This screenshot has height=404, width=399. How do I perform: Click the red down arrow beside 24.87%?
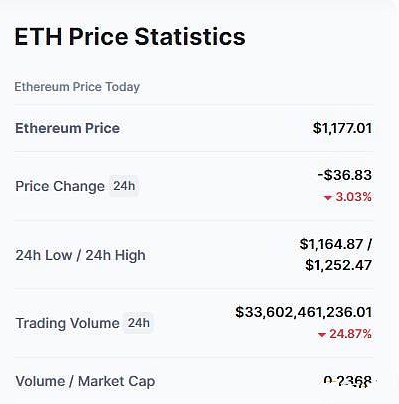322,335
